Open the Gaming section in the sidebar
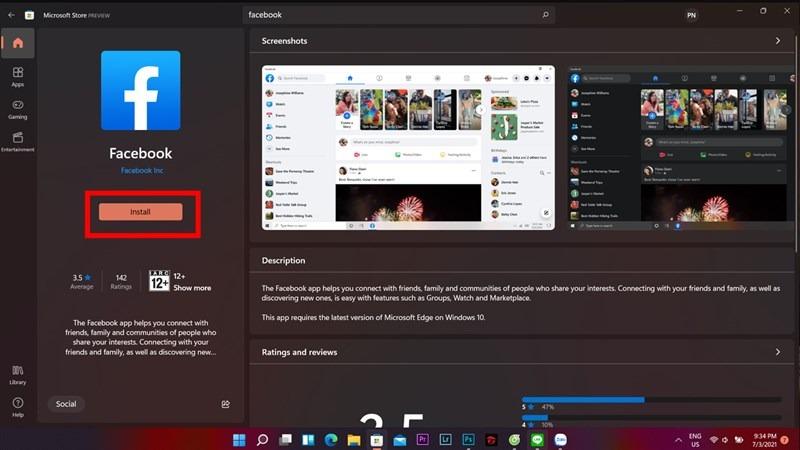Image resolution: width=800 pixels, height=450 pixels. (18, 109)
